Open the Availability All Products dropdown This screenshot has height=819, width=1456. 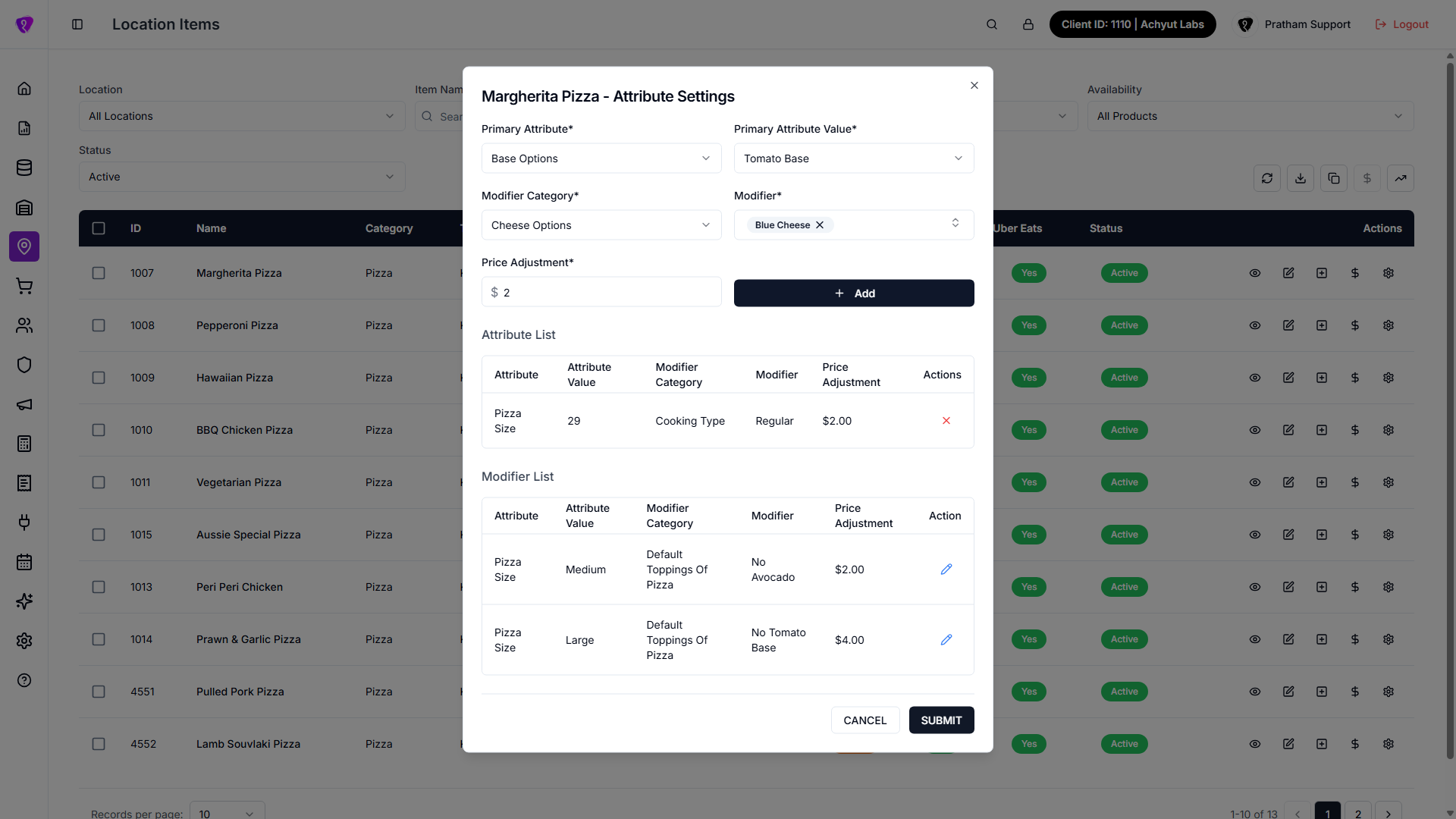pos(1250,116)
